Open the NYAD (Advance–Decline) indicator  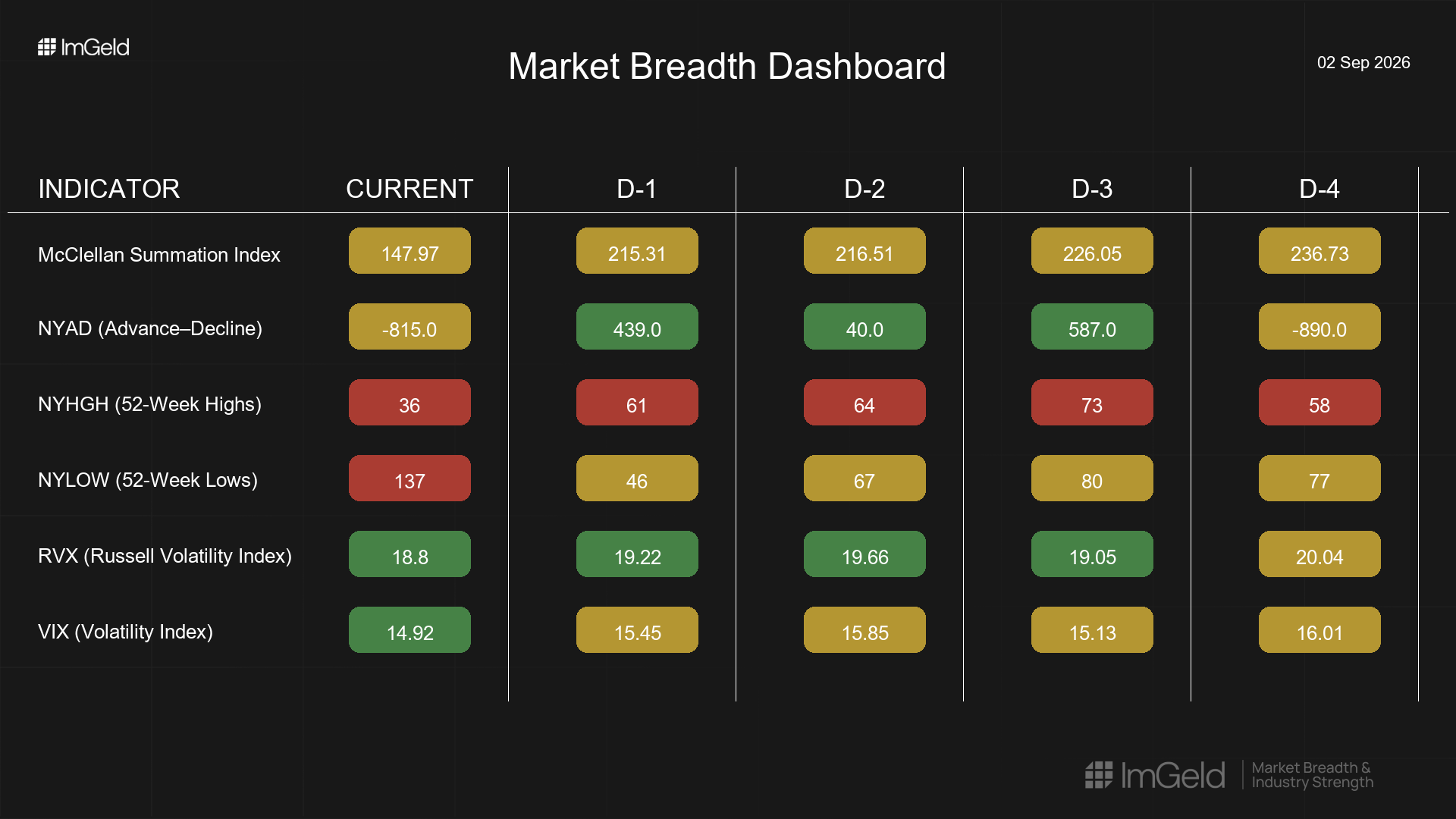(150, 328)
